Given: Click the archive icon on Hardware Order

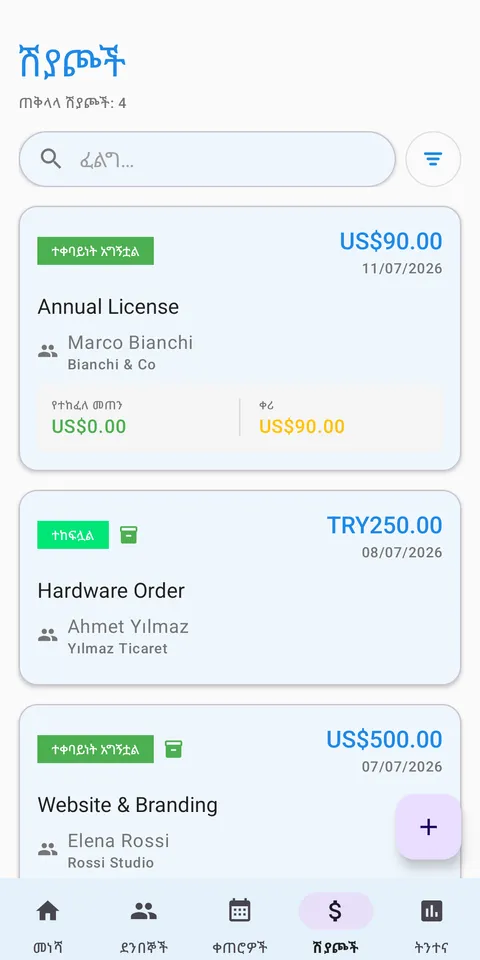Looking at the screenshot, I should pyautogui.click(x=129, y=534).
